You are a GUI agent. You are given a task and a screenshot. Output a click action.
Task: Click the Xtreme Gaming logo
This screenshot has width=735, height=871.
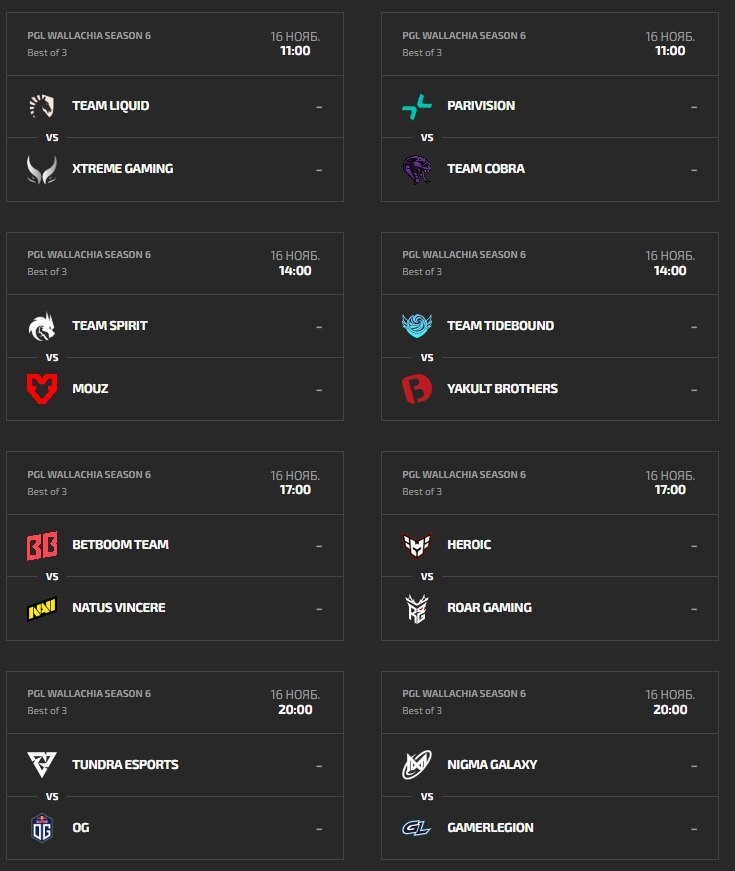[x=42, y=169]
